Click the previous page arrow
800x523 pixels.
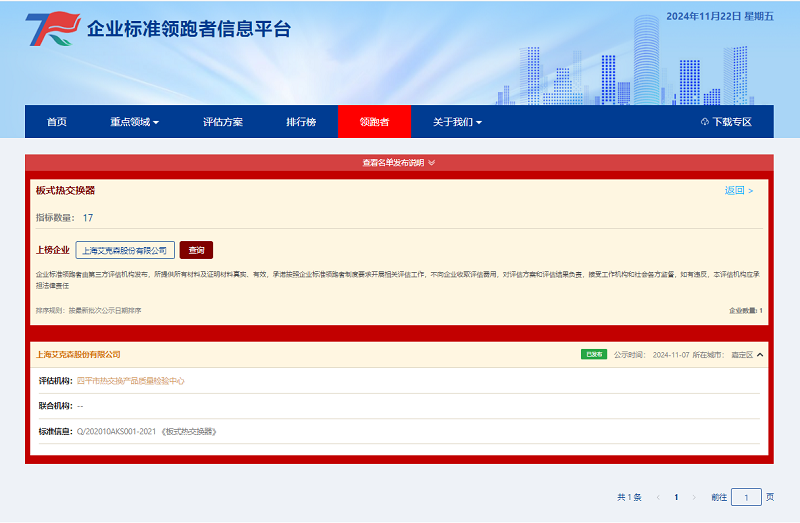(657, 497)
